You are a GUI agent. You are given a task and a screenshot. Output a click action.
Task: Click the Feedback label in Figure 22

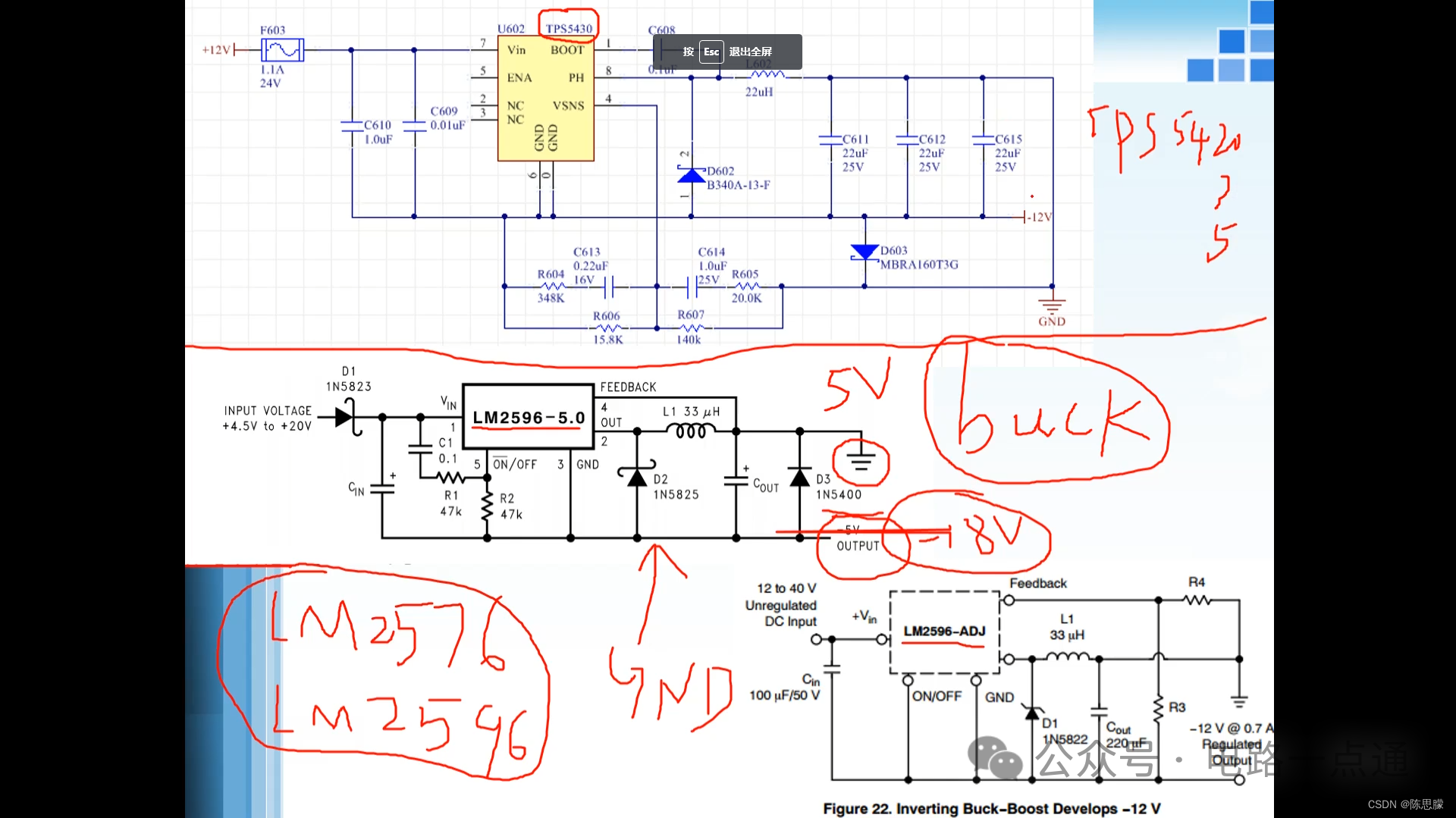1038,583
